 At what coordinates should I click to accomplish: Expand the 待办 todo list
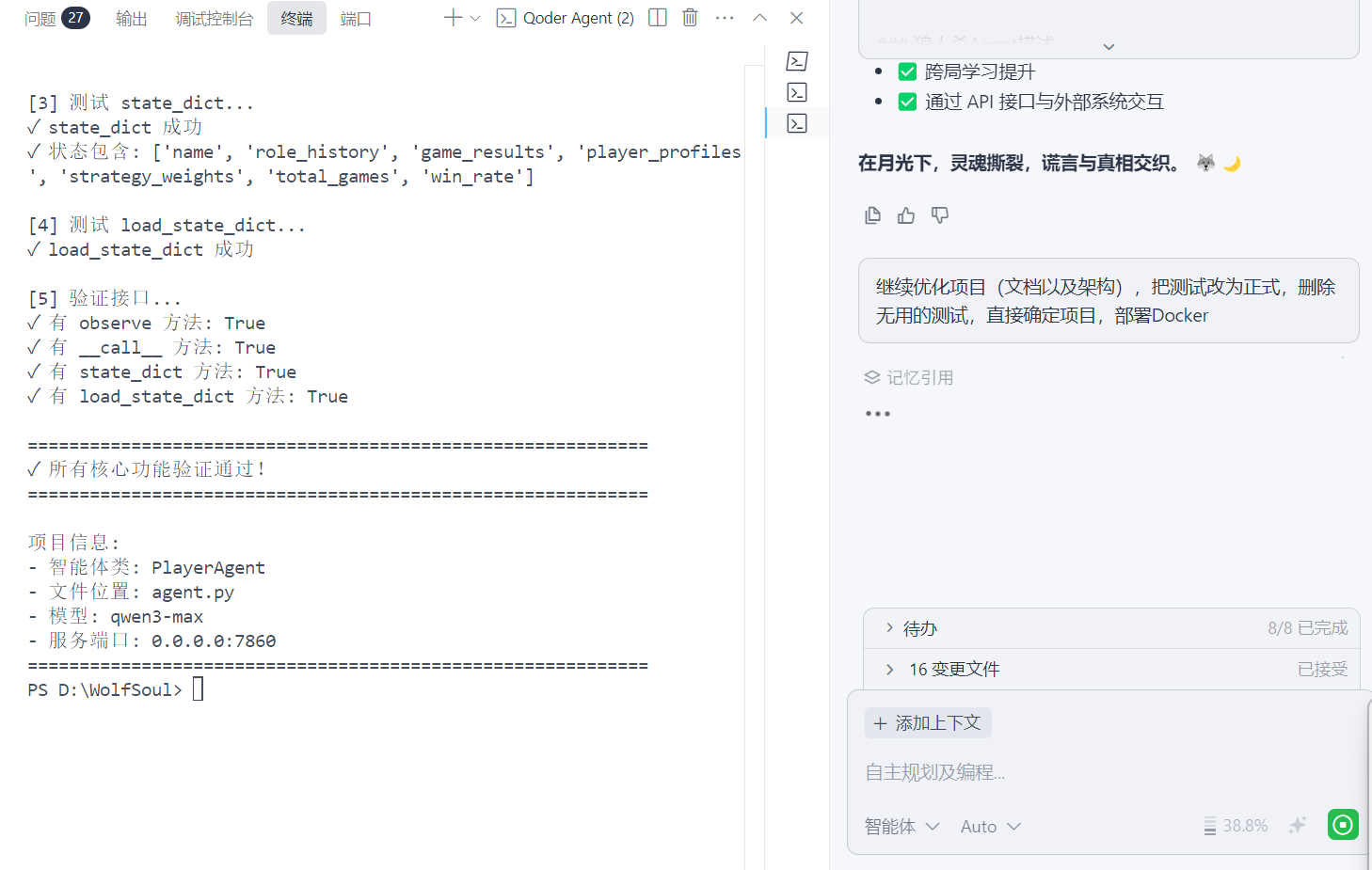(x=890, y=627)
